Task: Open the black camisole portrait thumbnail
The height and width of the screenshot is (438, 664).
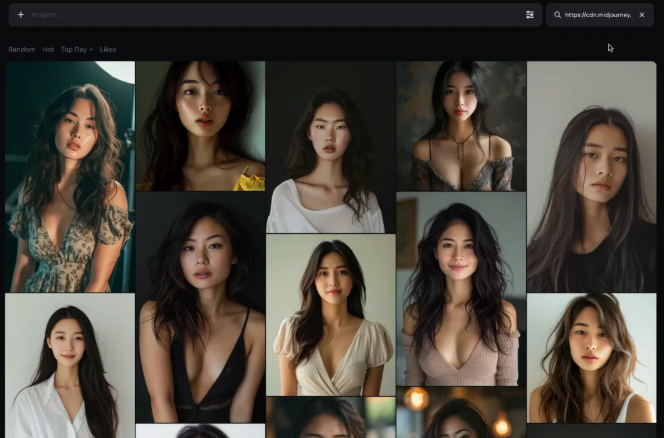Action: 200,307
